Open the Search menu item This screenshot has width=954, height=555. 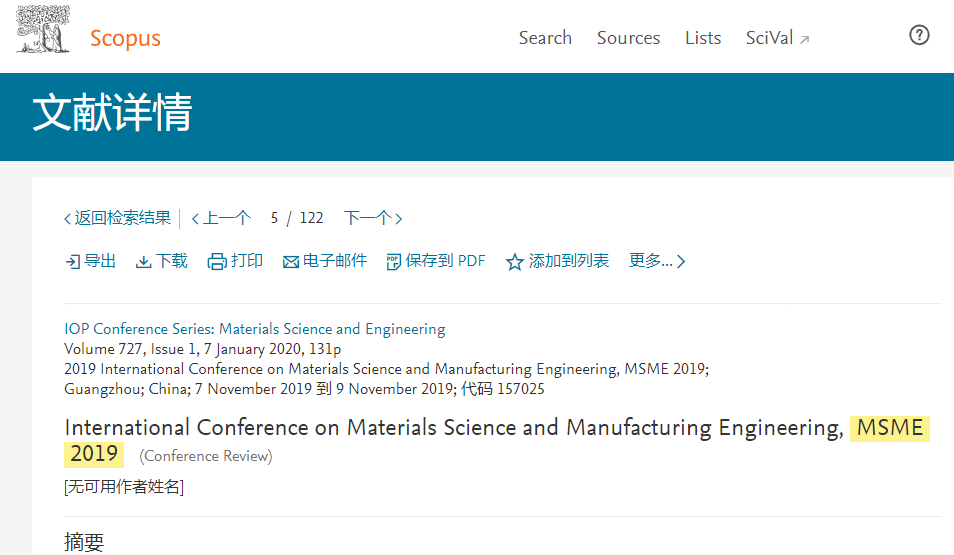click(545, 38)
